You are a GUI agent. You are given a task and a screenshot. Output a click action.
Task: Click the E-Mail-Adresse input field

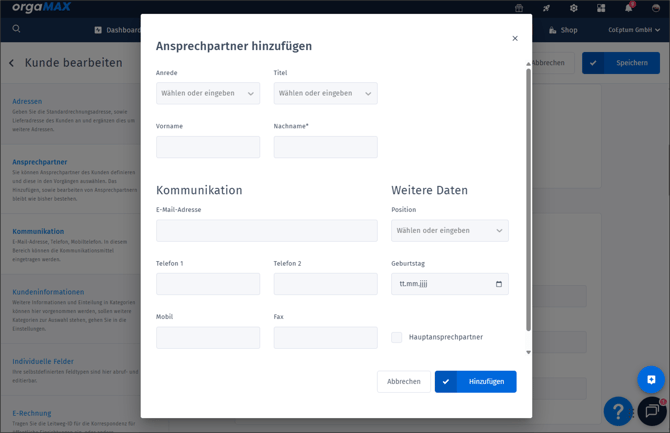267,230
